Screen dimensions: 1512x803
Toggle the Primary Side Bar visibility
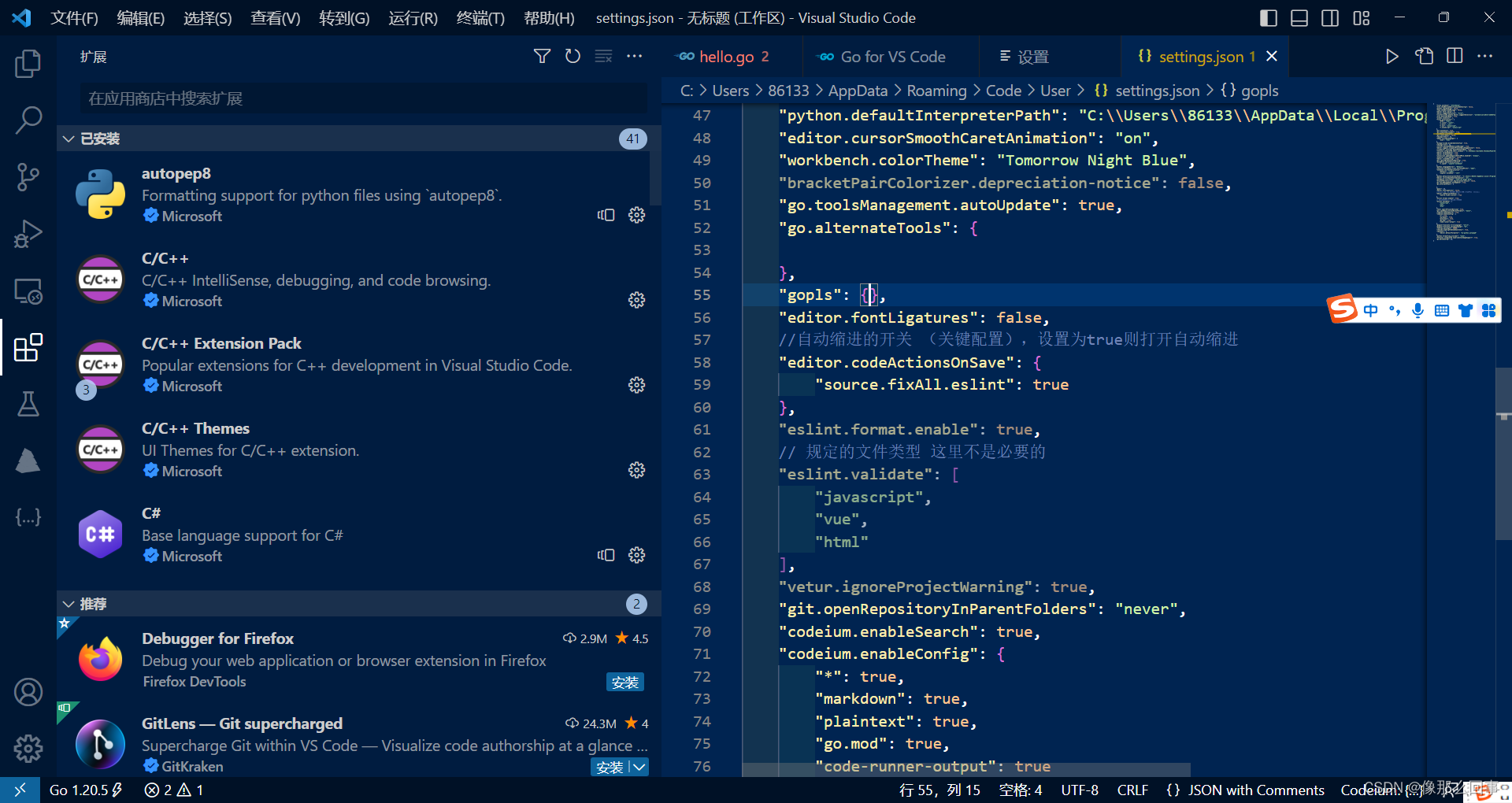click(x=1268, y=17)
